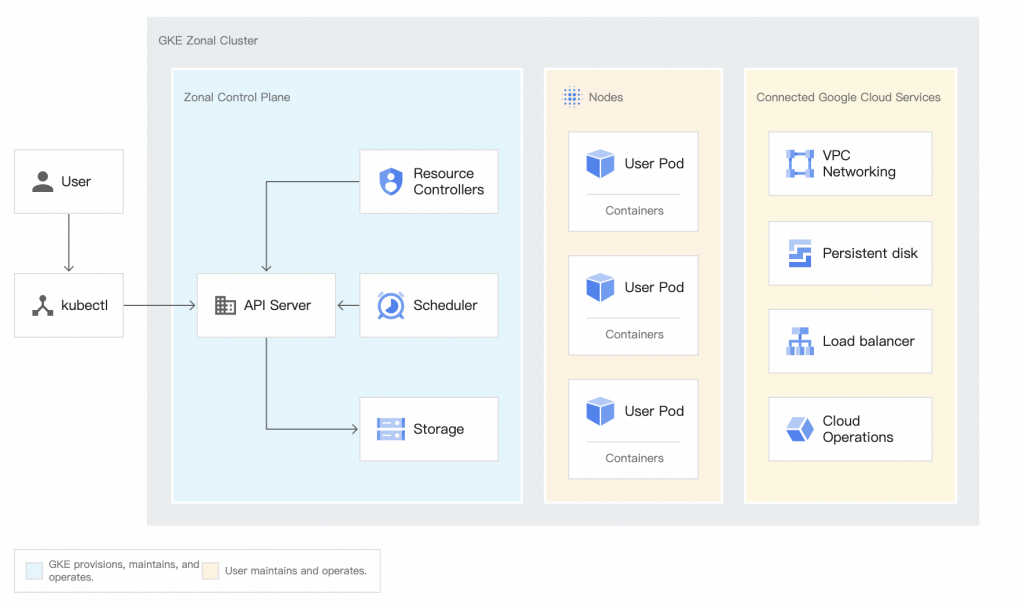
Task: Click the User person icon
Action: (42, 182)
